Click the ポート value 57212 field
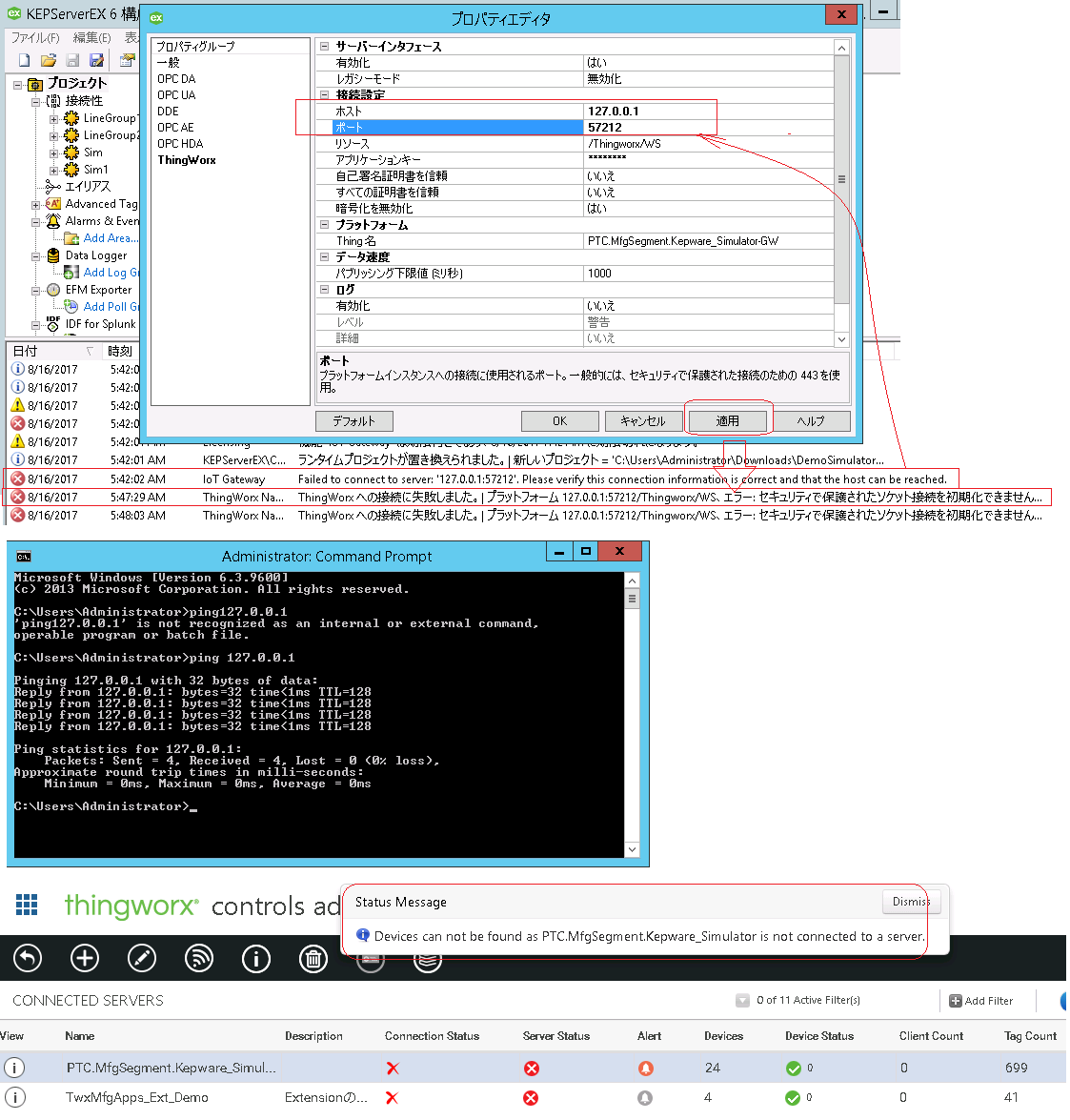 click(708, 127)
